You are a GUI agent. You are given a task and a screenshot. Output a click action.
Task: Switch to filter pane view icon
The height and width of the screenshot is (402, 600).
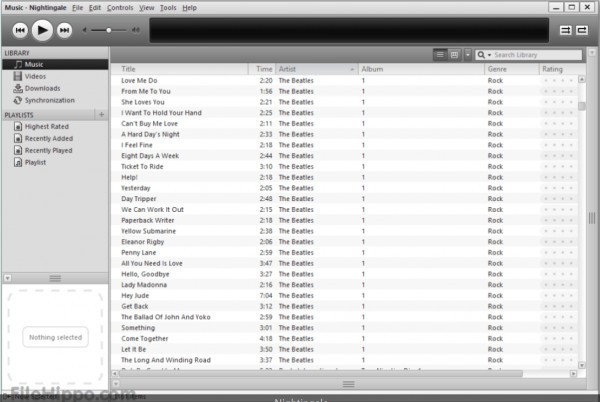pos(454,55)
